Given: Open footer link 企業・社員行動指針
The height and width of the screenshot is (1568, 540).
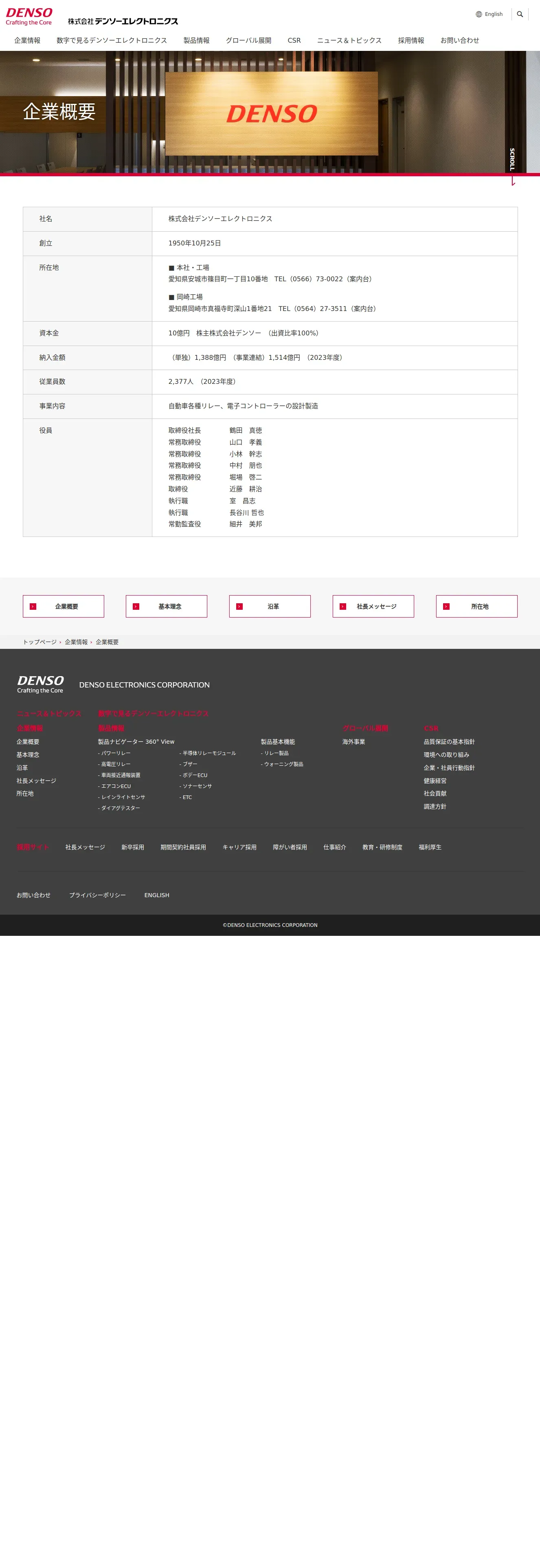Looking at the screenshot, I should coord(449,768).
